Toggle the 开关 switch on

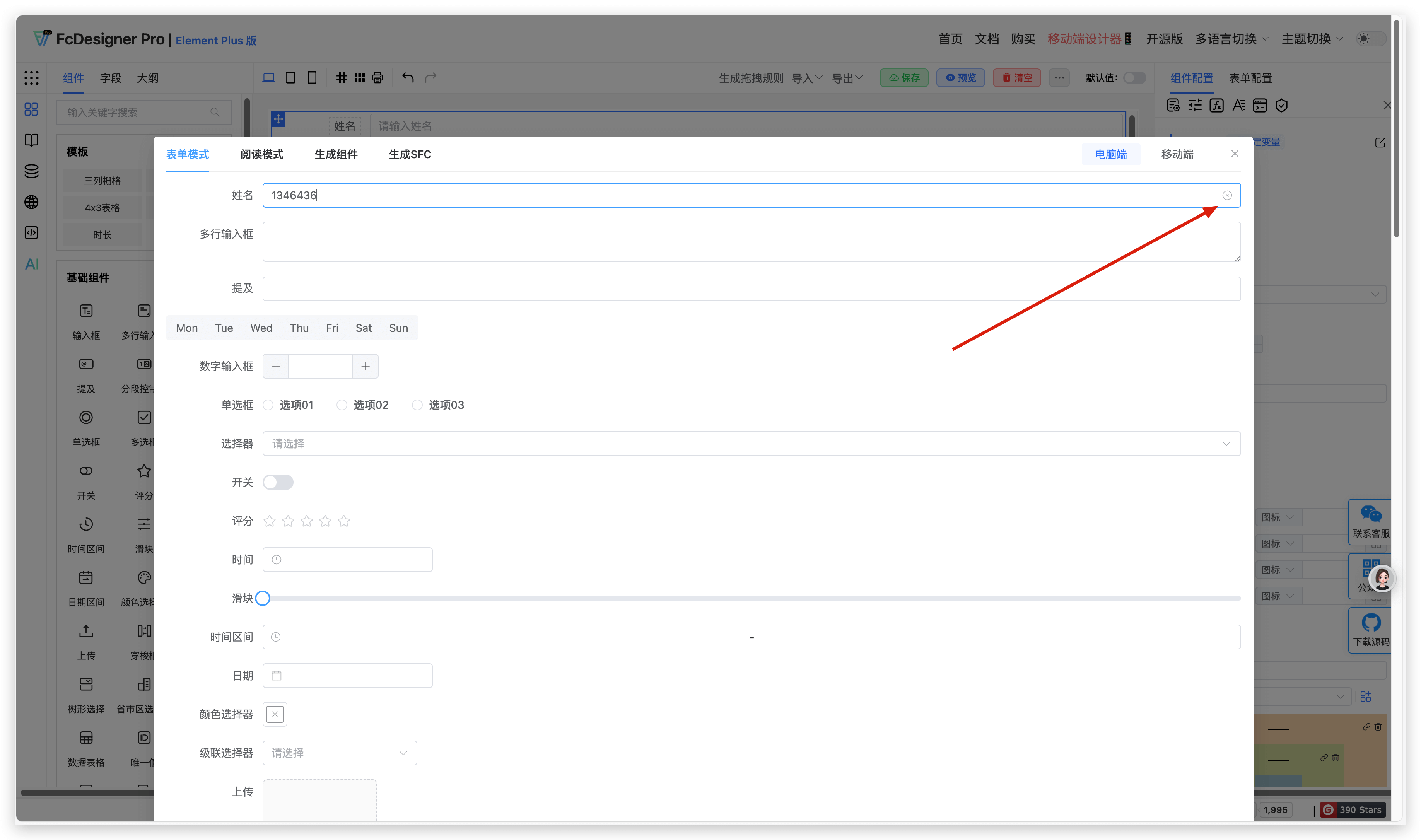coord(278,482)
